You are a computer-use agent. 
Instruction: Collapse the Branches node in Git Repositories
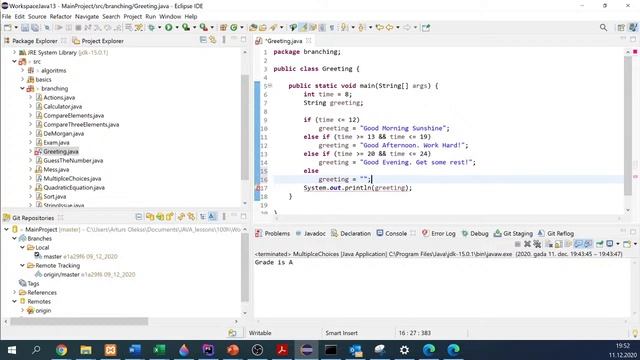tap(14, 238)
